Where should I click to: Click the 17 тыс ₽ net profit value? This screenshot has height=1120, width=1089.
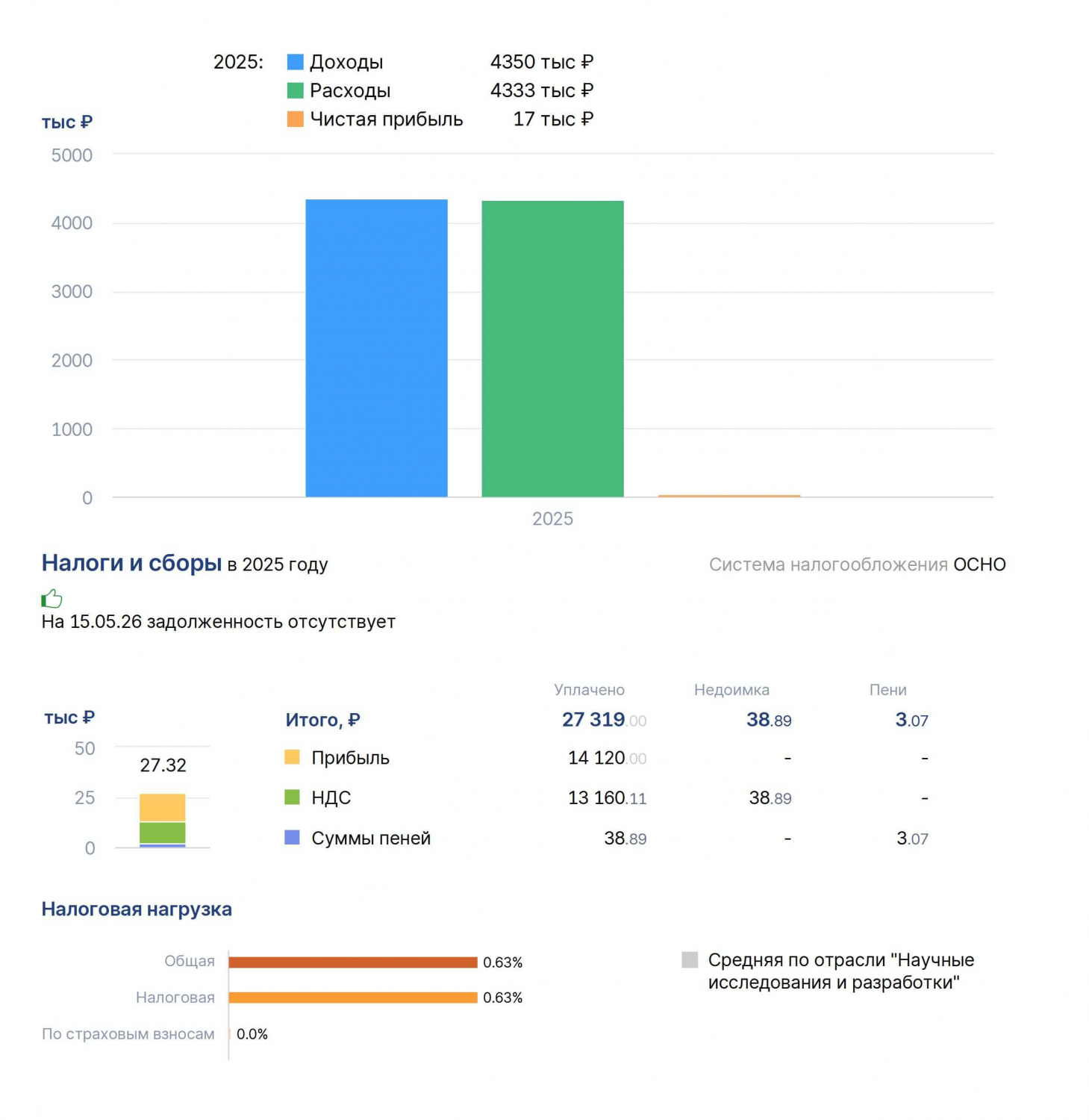click(553, 119)
